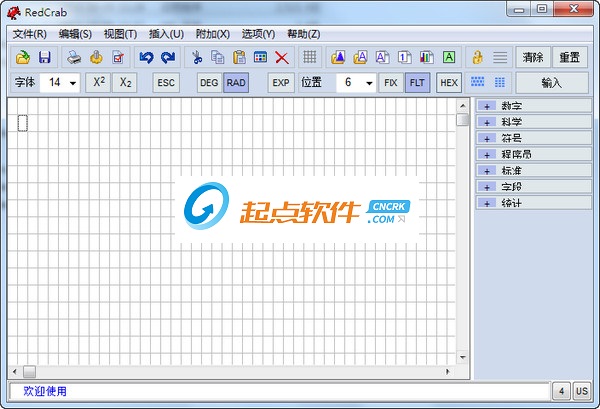Click the boxed number 1 icon
Screen dimensions: 600x409
point(404,57)
